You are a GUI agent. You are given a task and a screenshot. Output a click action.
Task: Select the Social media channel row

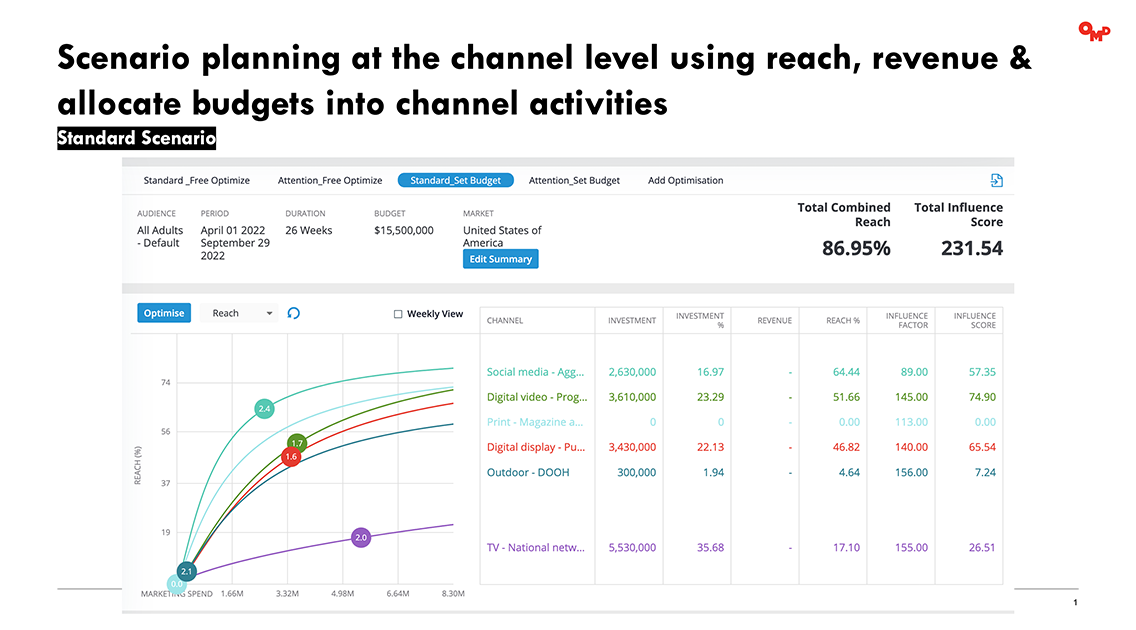point(536,371)
